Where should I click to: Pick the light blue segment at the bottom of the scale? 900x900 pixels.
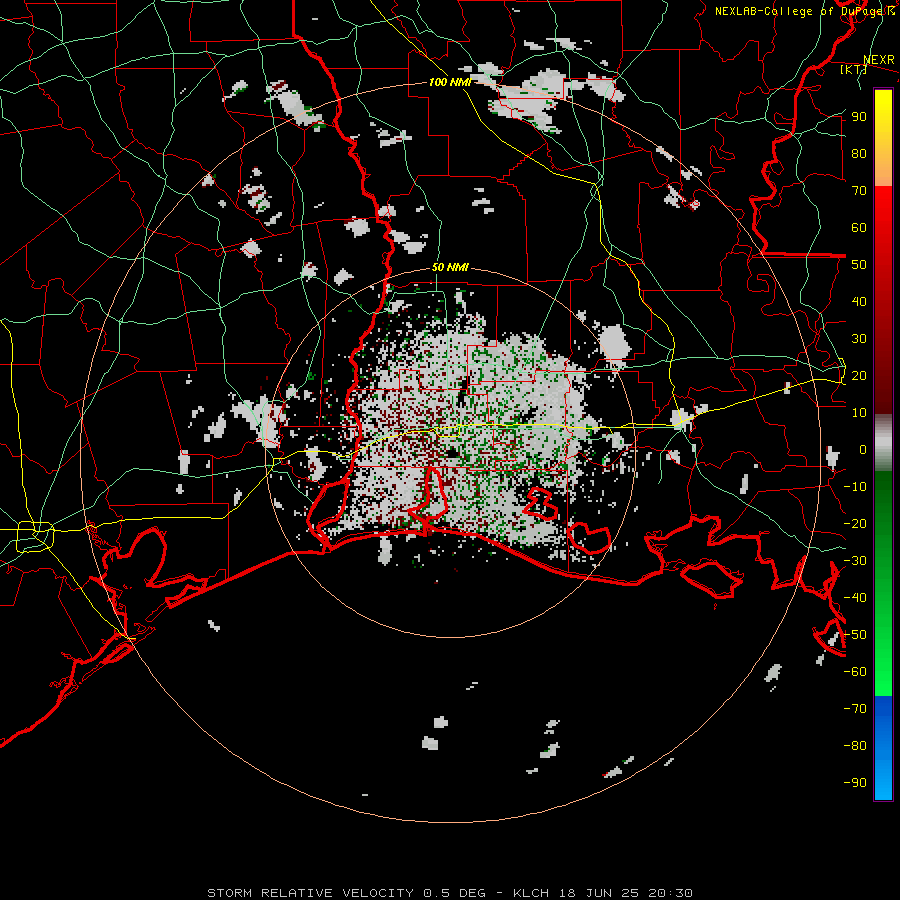click(883, 783)
